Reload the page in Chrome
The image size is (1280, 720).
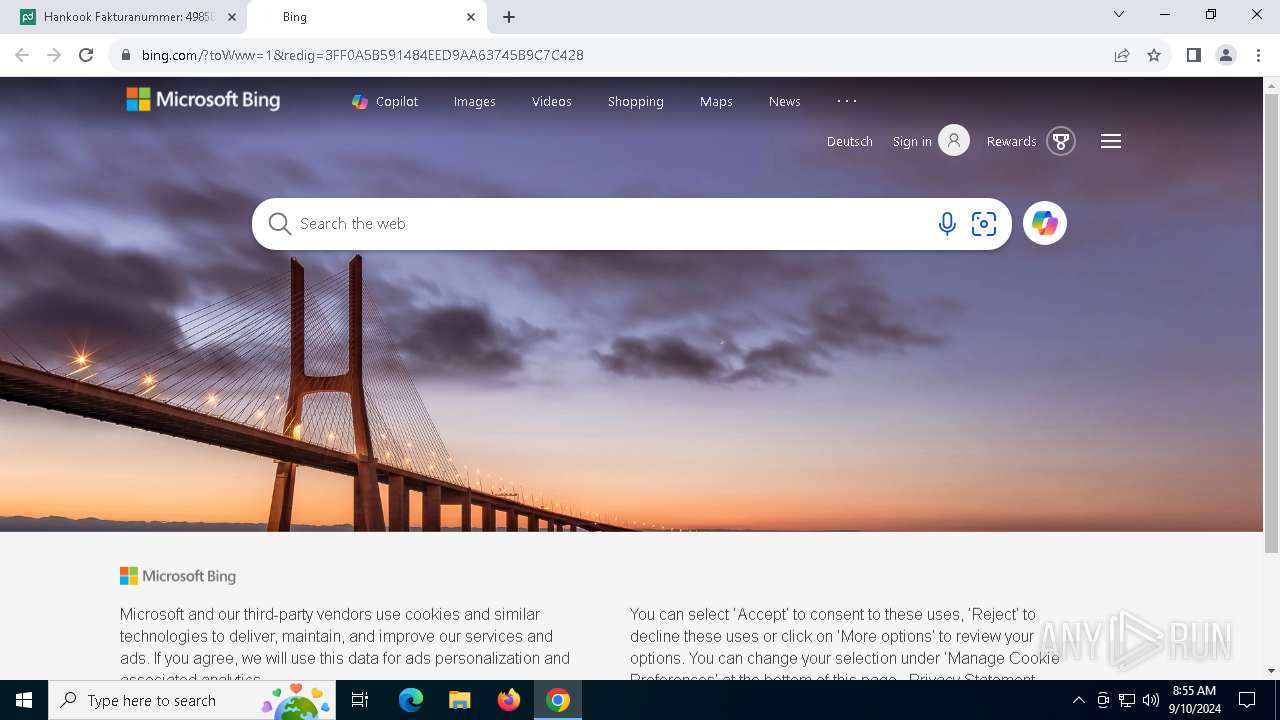point(86,55)
